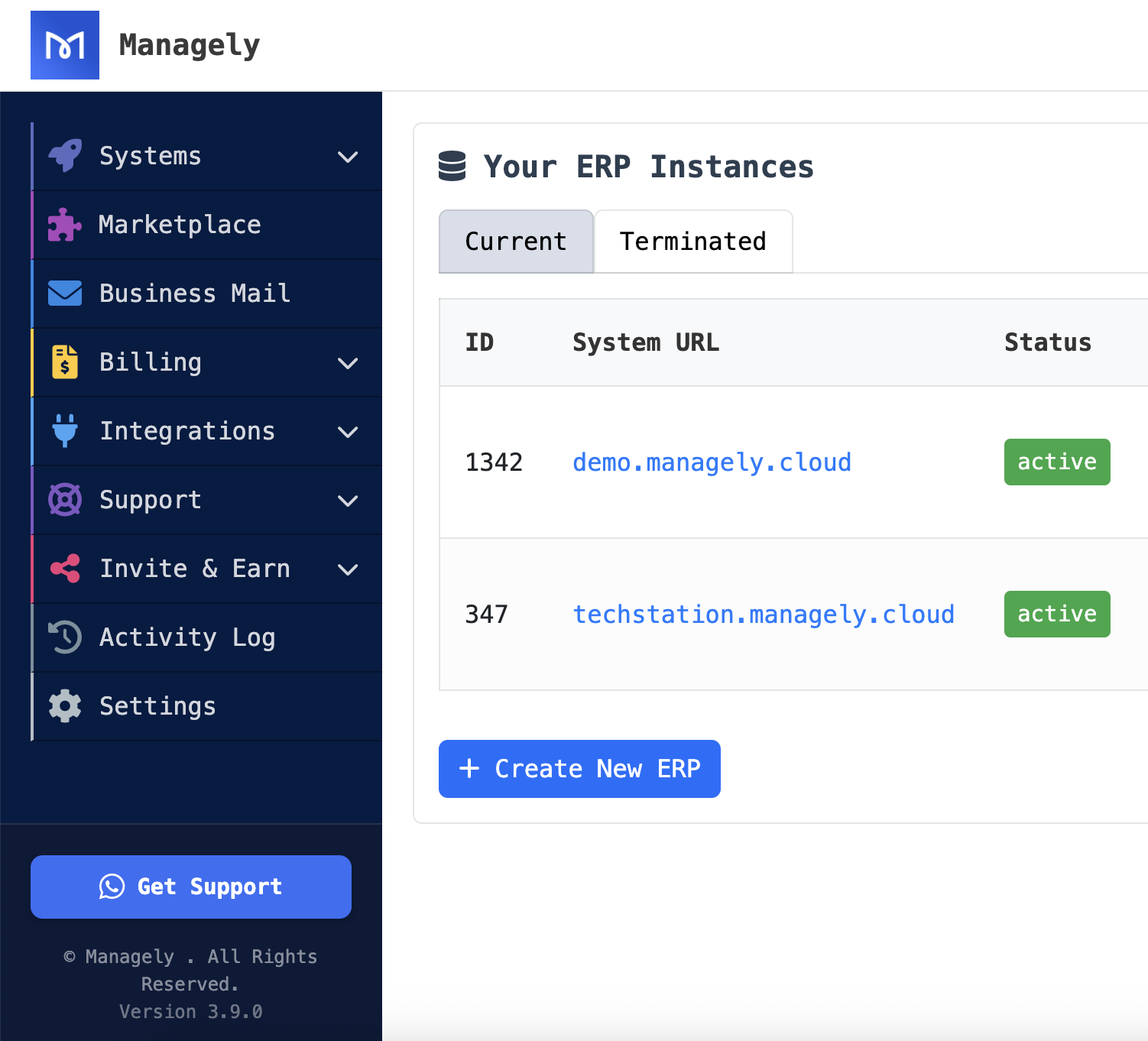
Task: Expand the Invite & Earn section
Action: click(x=349, y=570)
